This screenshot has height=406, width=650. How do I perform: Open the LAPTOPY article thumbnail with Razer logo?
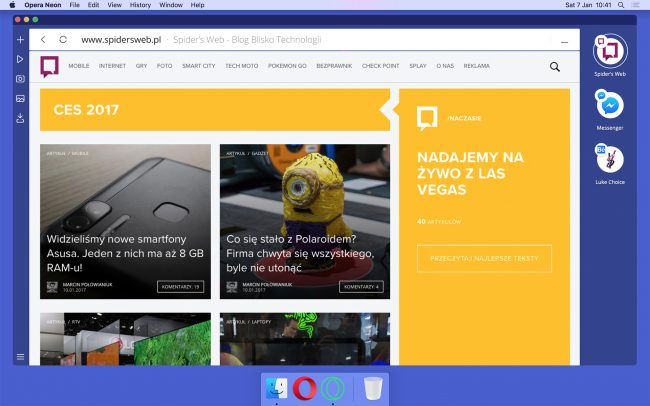click(305, 339)
